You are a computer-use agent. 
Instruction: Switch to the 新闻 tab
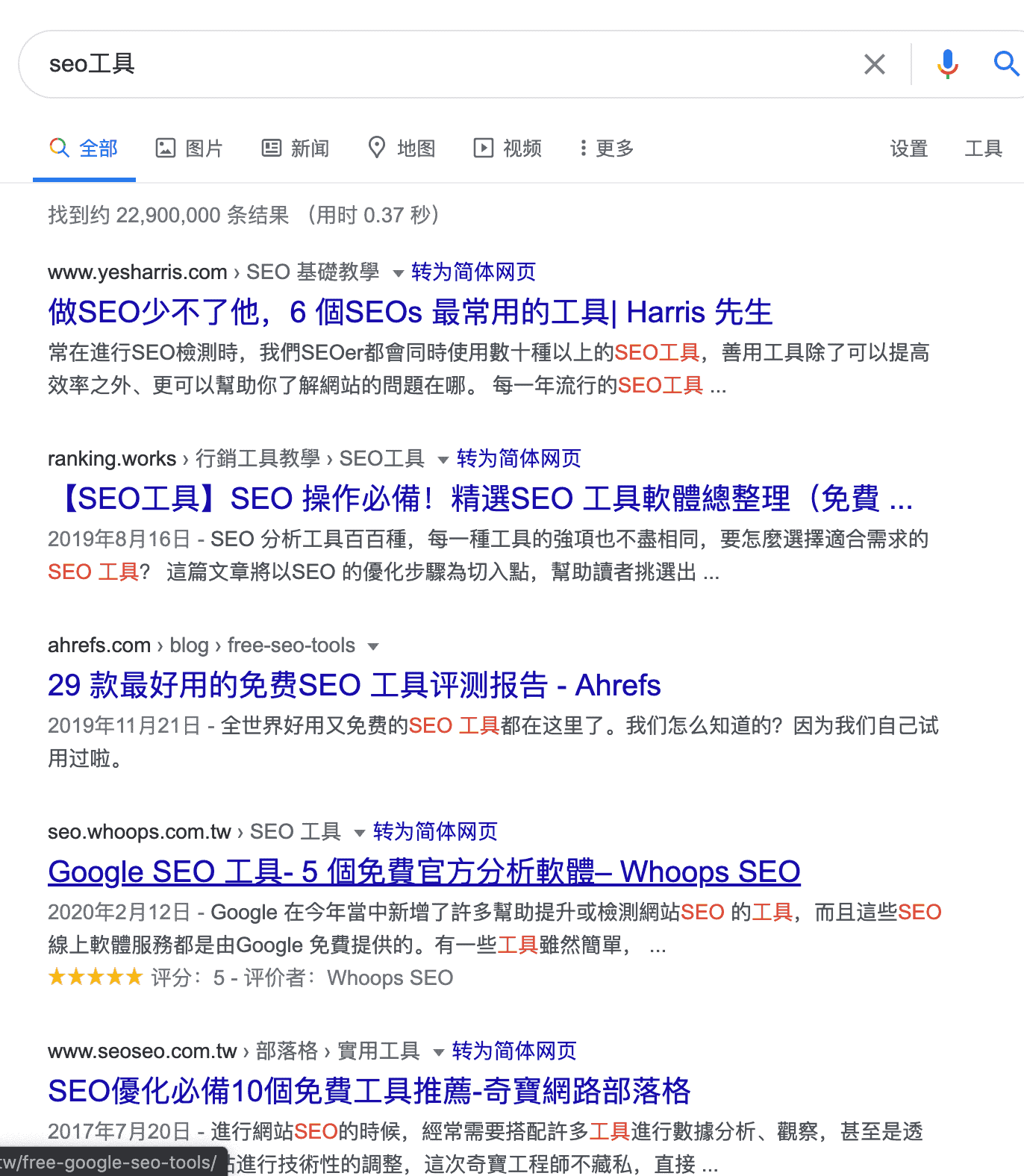tap(296, 148)
